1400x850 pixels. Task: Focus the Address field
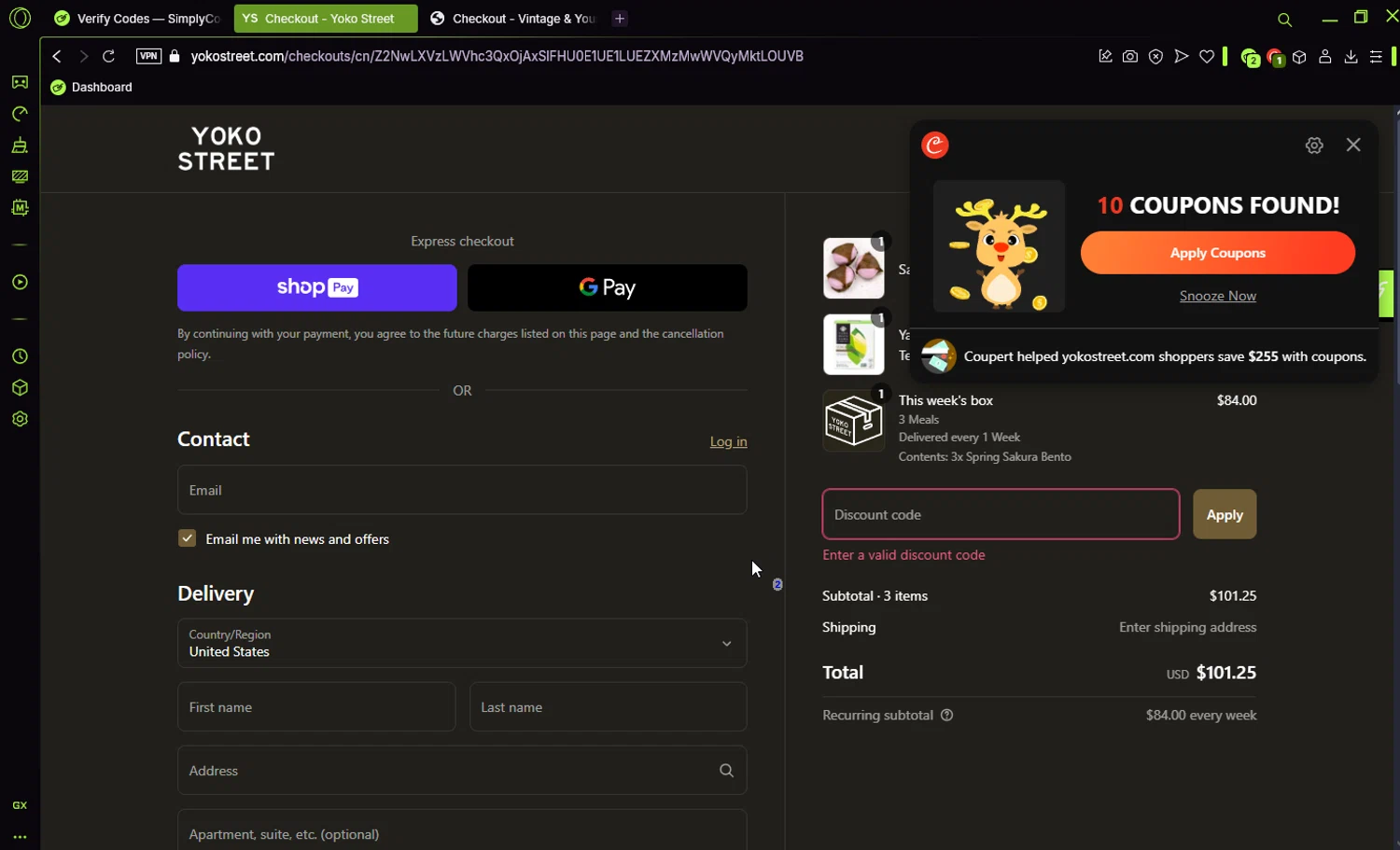point(462,770)
